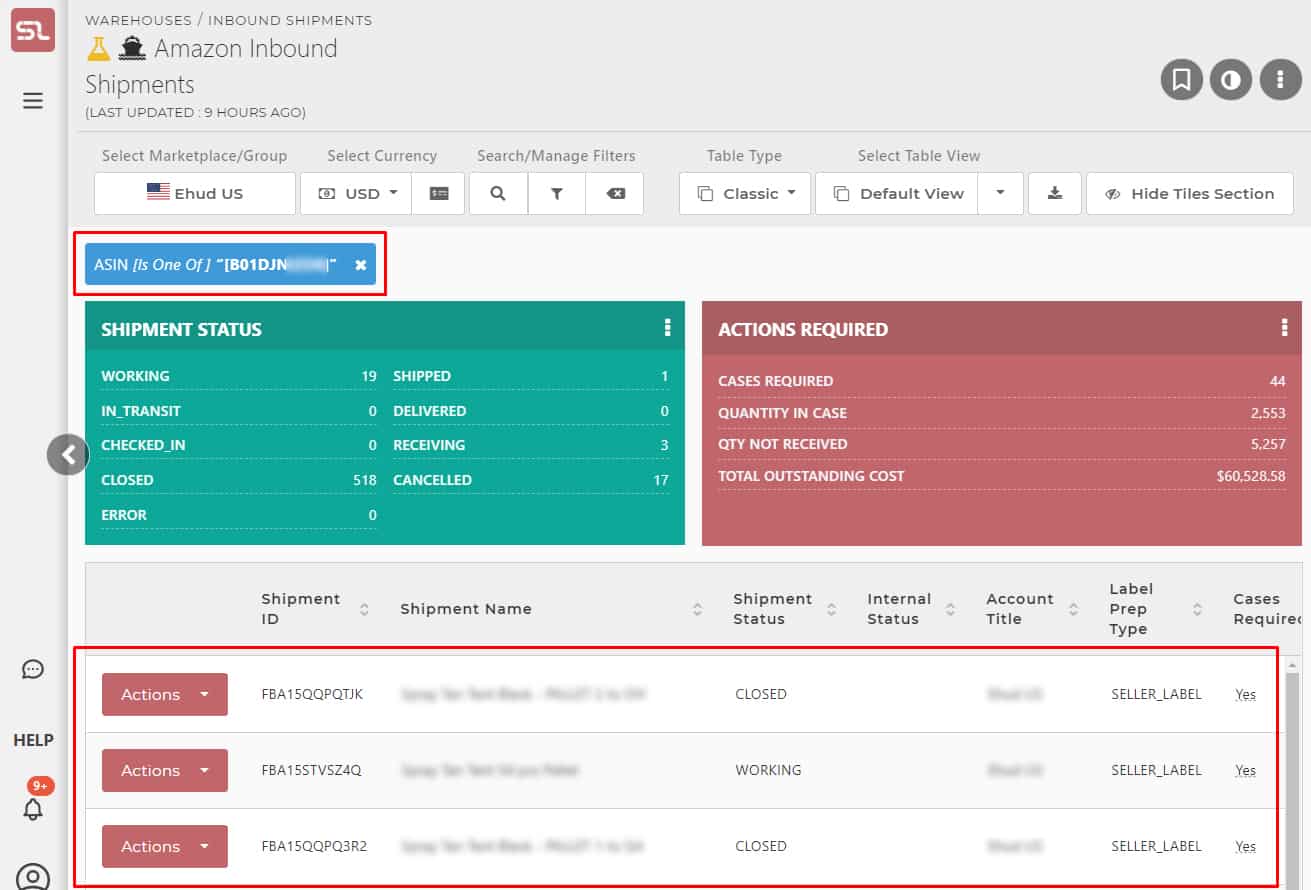Click the CLOSED status count row

tap(239, 480)
